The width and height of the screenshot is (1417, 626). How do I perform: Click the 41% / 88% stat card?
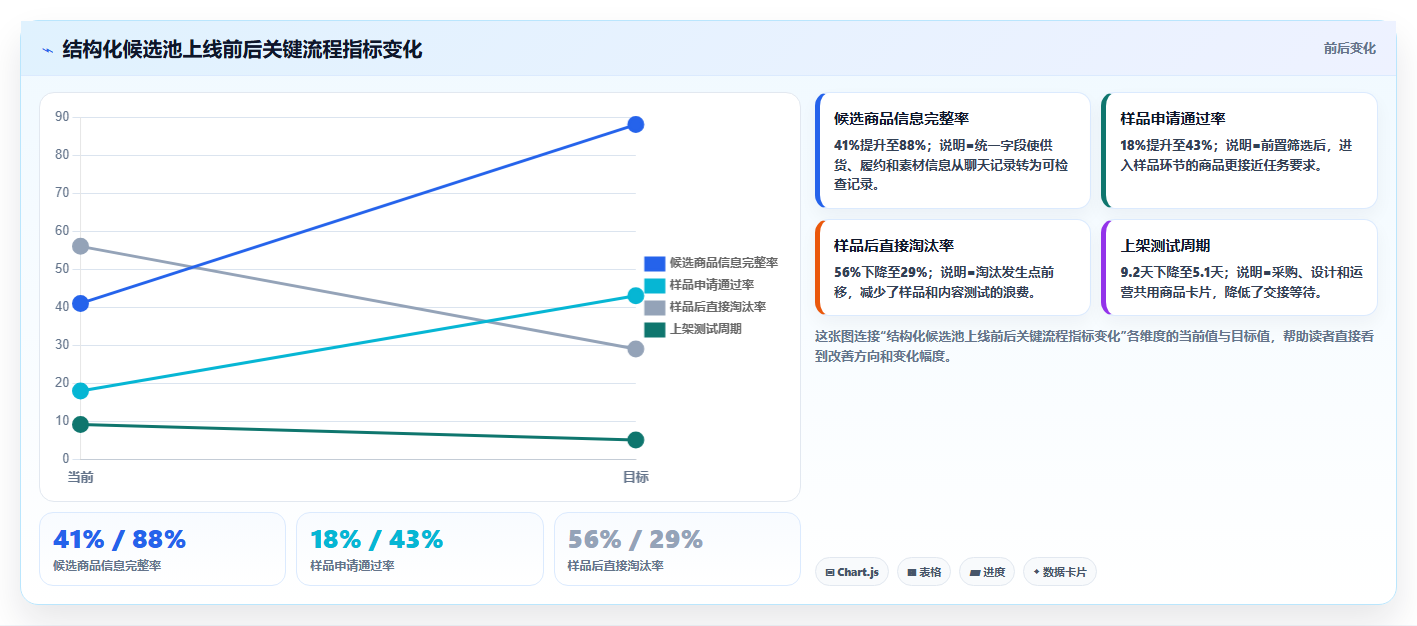coord(162,549)
